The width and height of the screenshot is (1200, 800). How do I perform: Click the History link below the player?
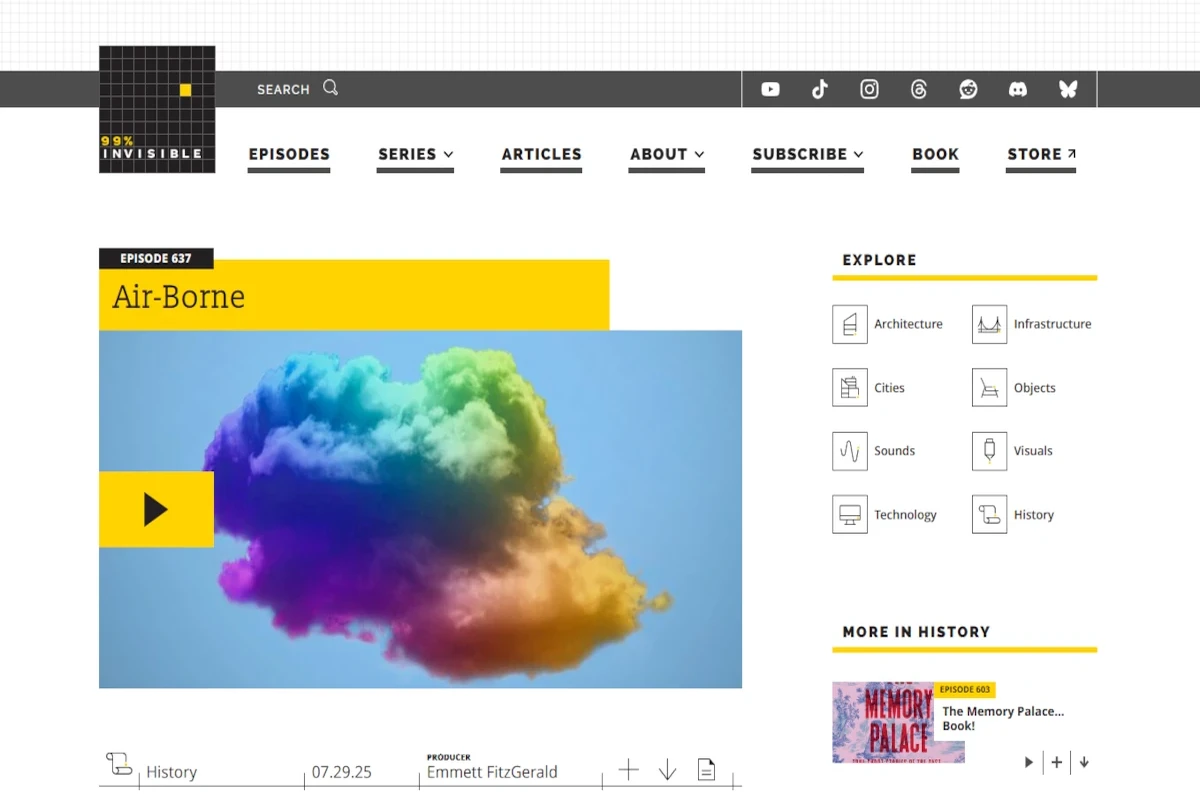[171, 771]
